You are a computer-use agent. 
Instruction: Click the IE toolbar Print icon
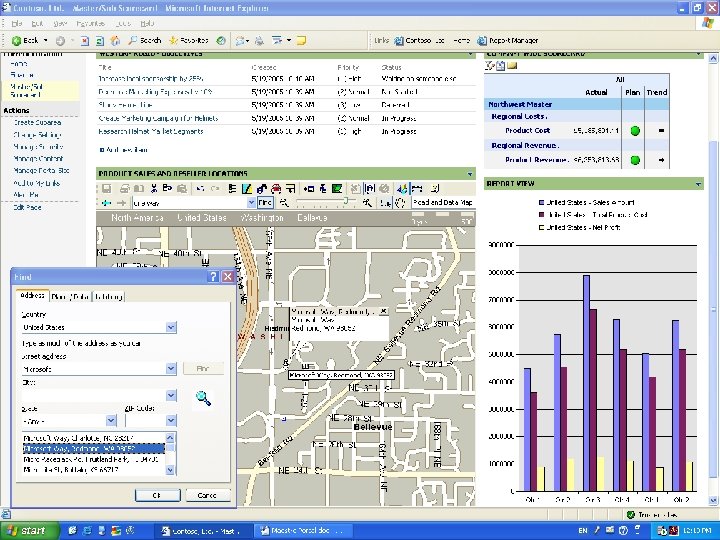coord(259,41)
